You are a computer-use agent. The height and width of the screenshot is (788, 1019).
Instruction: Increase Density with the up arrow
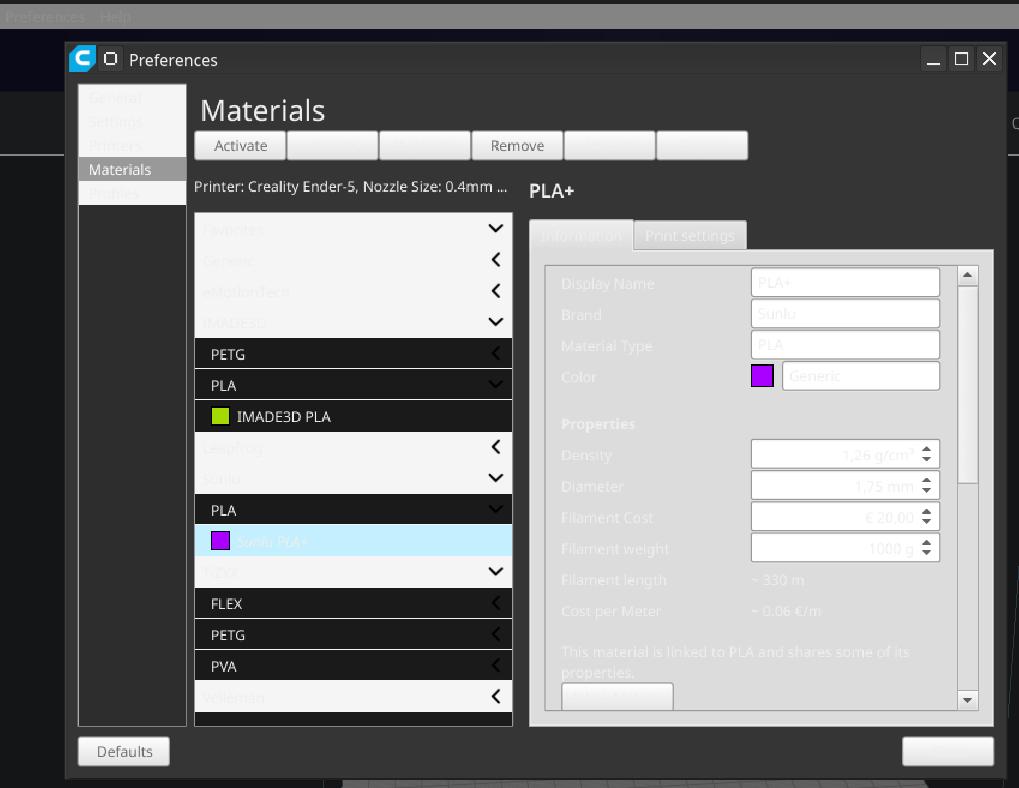[927, 448]
